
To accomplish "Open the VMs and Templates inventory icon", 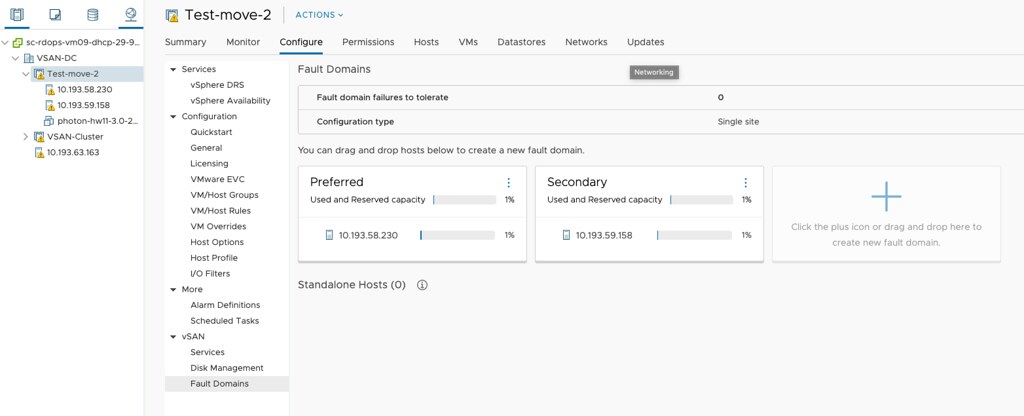I will pos(55,15).
